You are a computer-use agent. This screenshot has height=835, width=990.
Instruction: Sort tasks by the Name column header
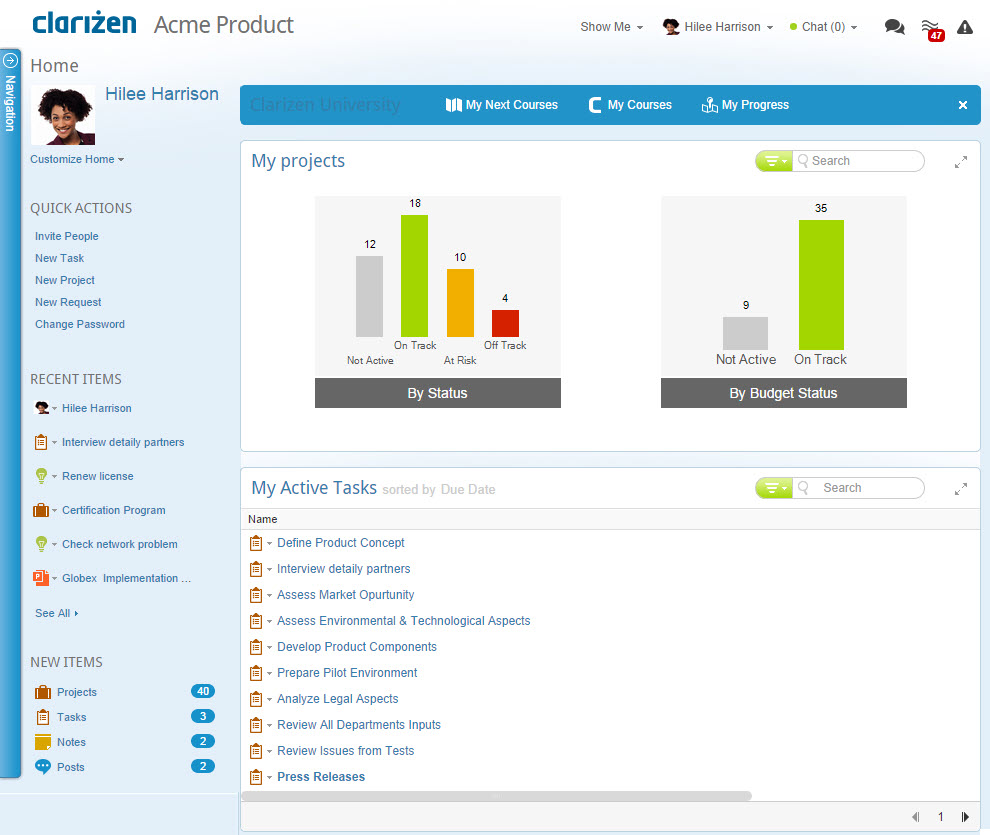(x=263, y=519)
